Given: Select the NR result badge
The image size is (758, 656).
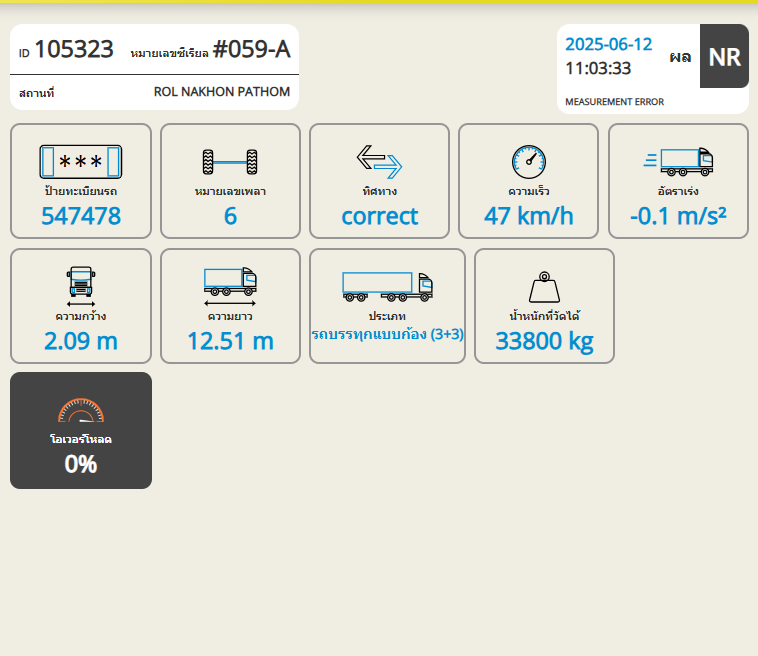Looking at the screenshot, I should [724, 57].
